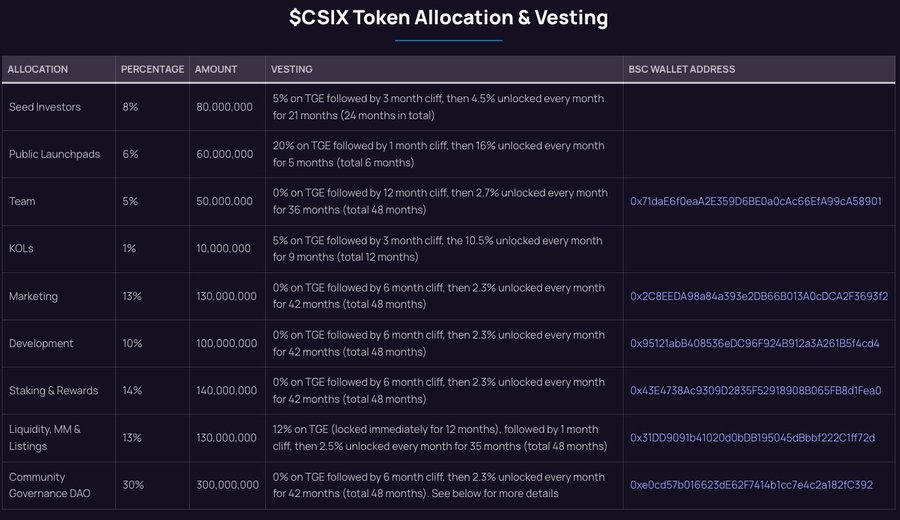Open the Marketing wallet address link
The height and width of the screenshot is (520, 900).
[x=759, y=296]
